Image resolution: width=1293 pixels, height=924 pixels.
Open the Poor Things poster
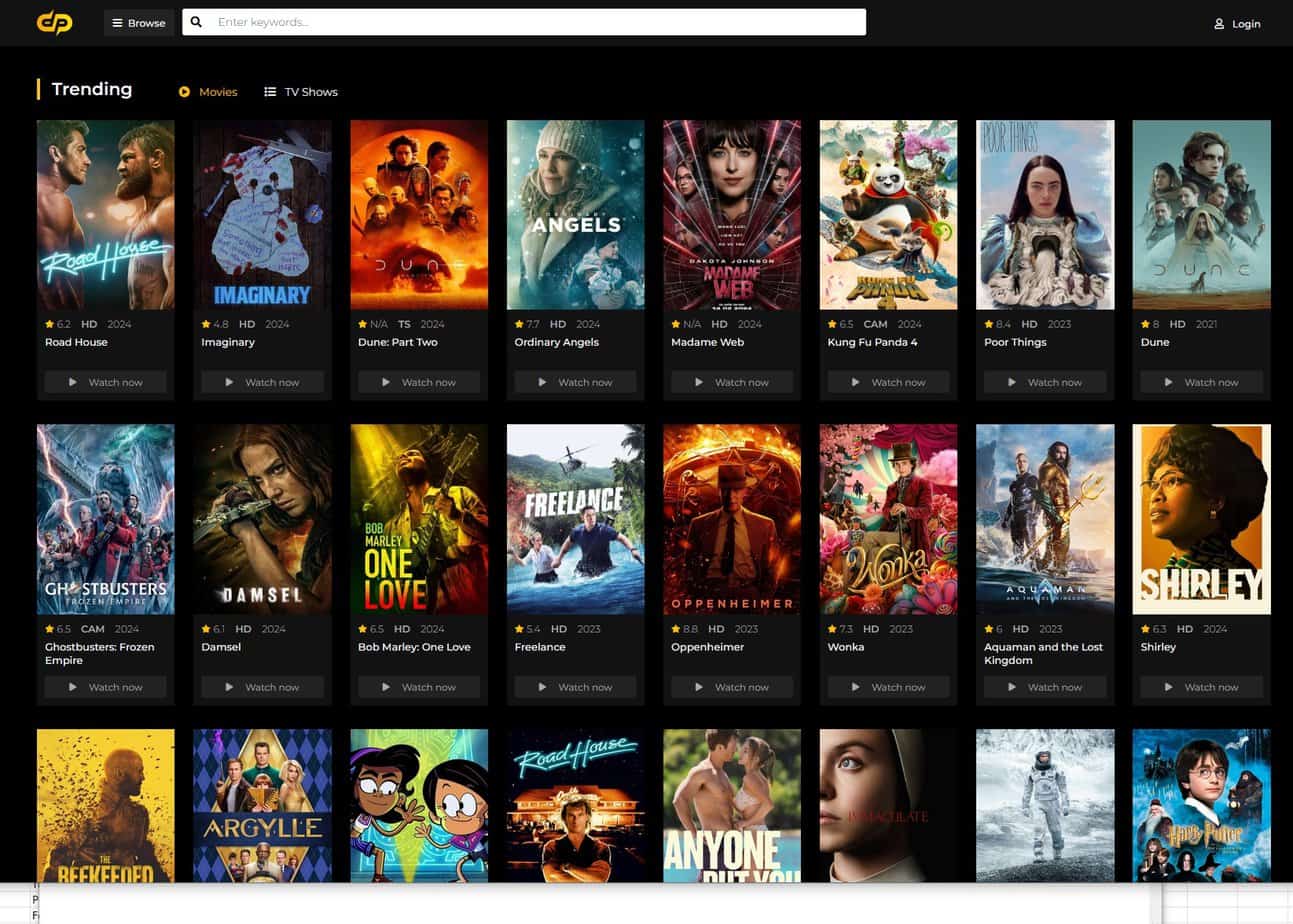click(x=1045, y=215)
